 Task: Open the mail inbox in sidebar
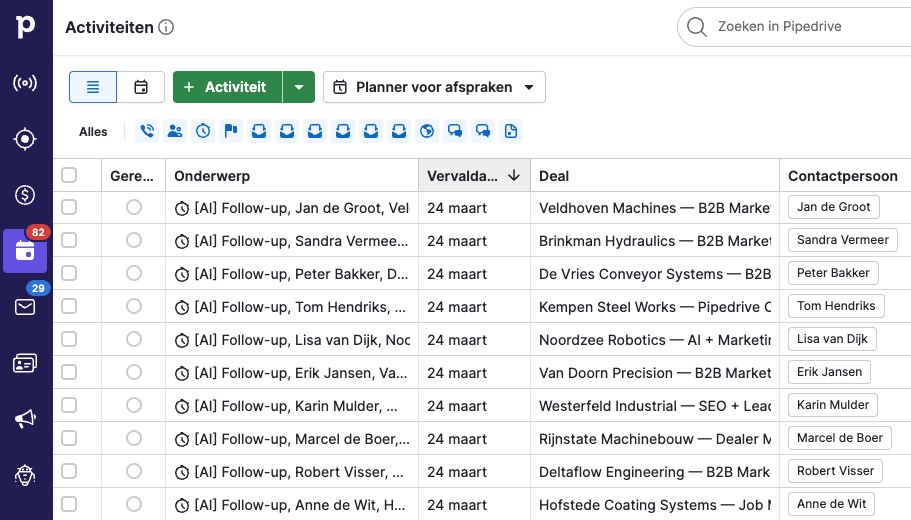(25, 307)
